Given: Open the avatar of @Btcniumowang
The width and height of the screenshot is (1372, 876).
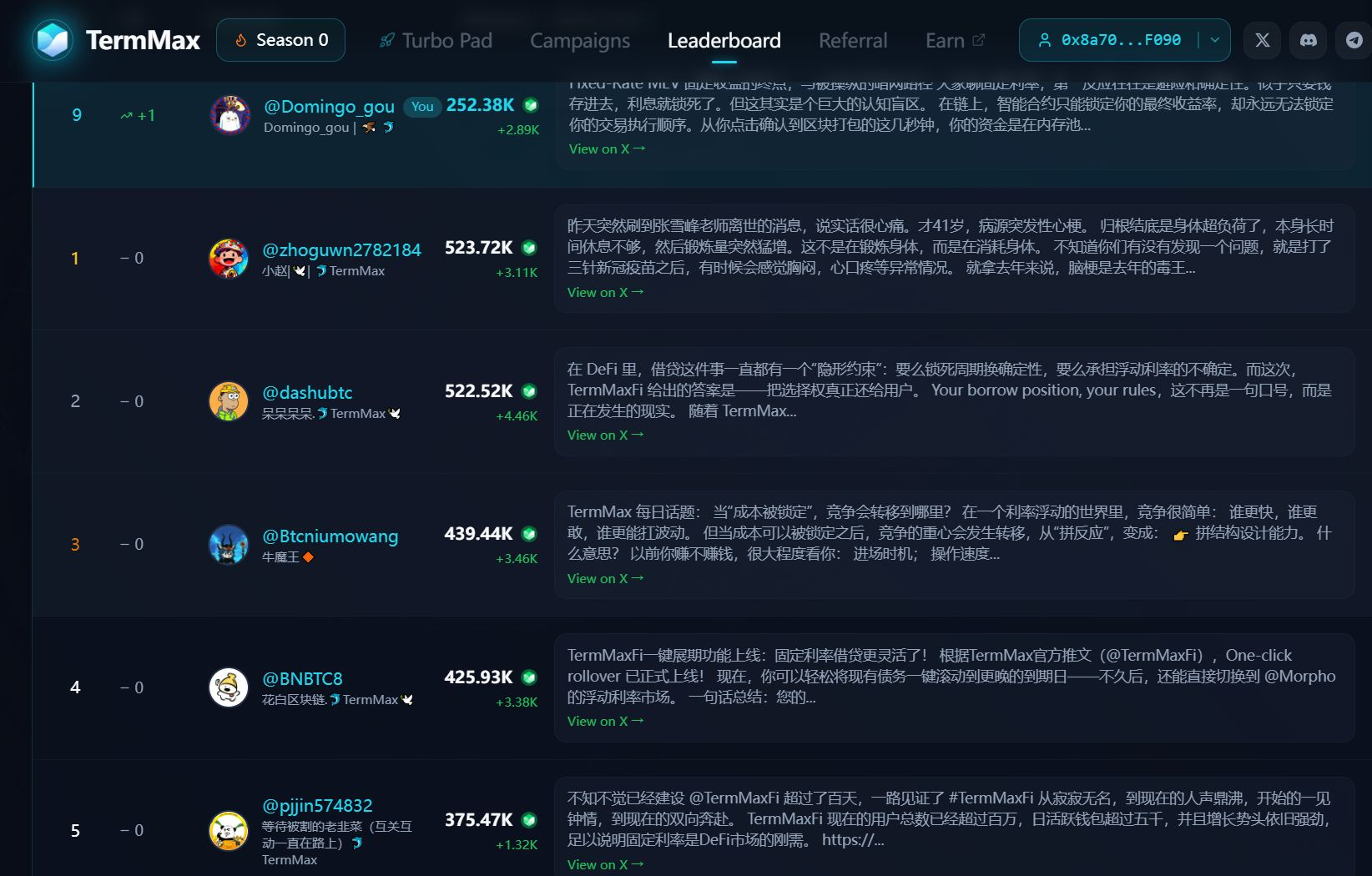Looking at the screenshot, I should pyautogui.click(x=229, y=544).
